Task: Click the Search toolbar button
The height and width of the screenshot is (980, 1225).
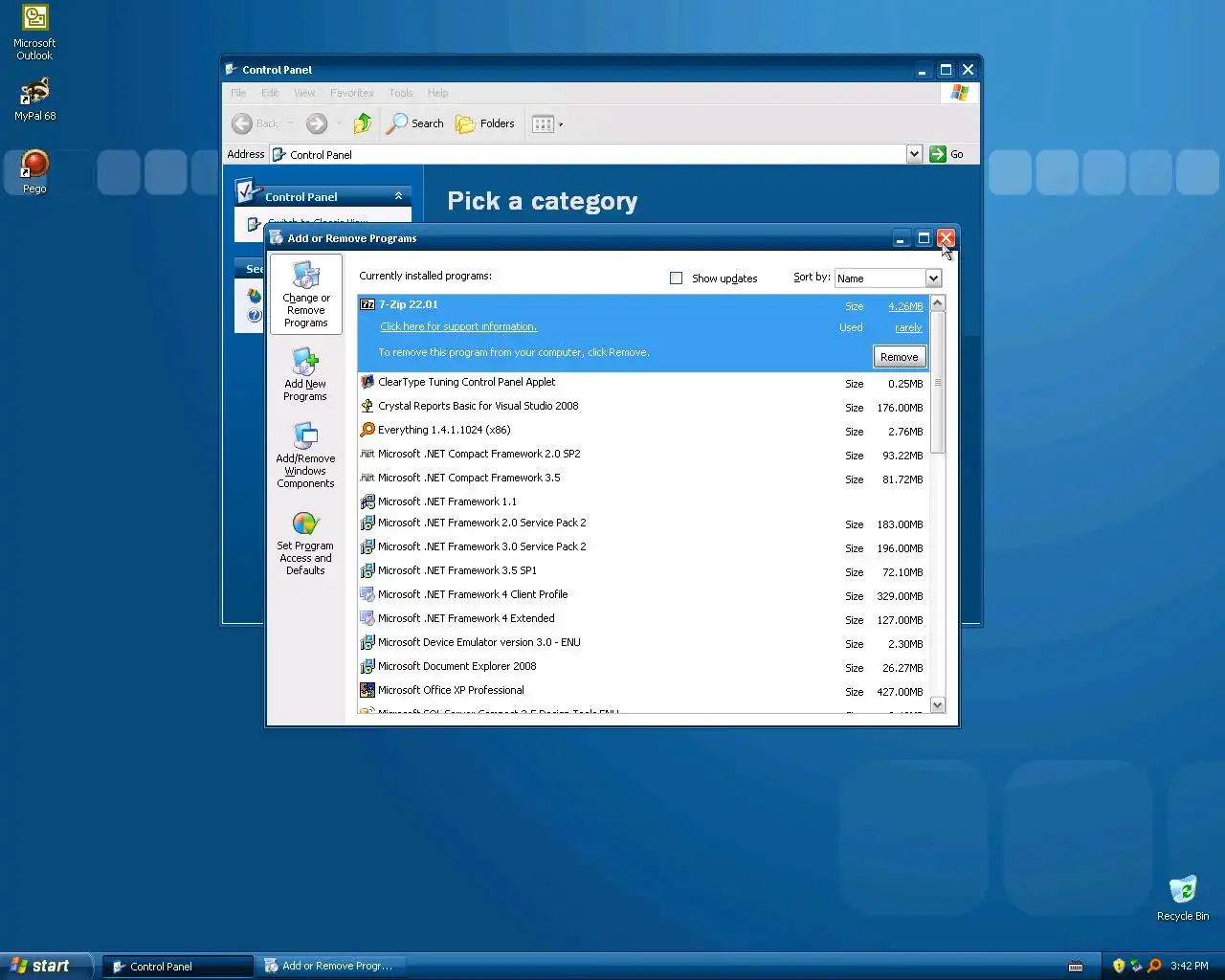Action: point(415,123)
